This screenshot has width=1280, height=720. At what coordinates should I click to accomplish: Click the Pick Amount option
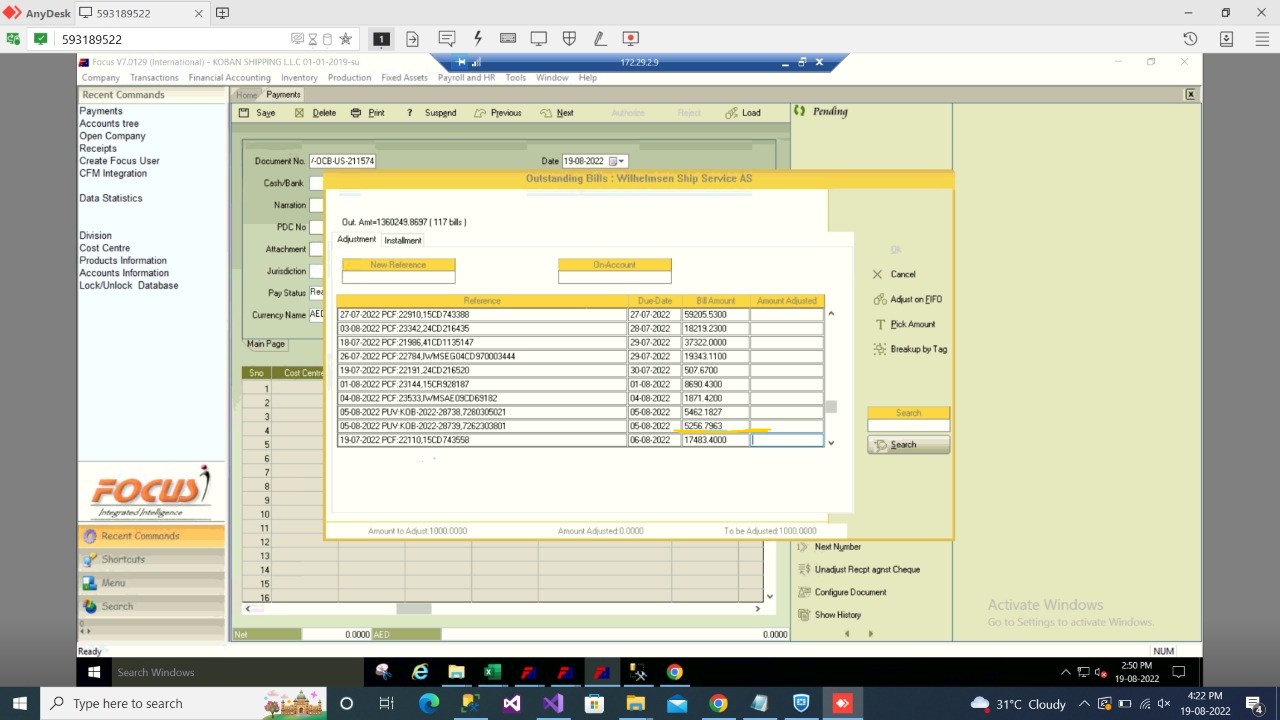(x=912, y=324)
